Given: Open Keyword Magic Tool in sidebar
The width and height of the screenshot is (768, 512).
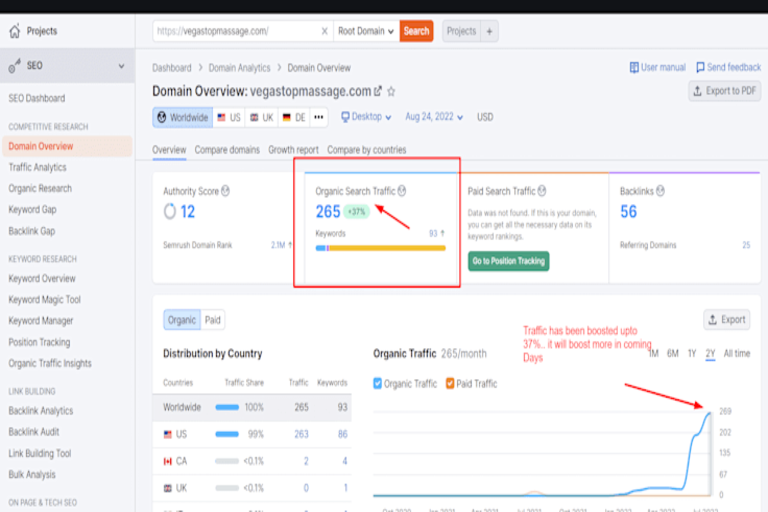Looking at the screenshot, I should (x=45, y=299).
